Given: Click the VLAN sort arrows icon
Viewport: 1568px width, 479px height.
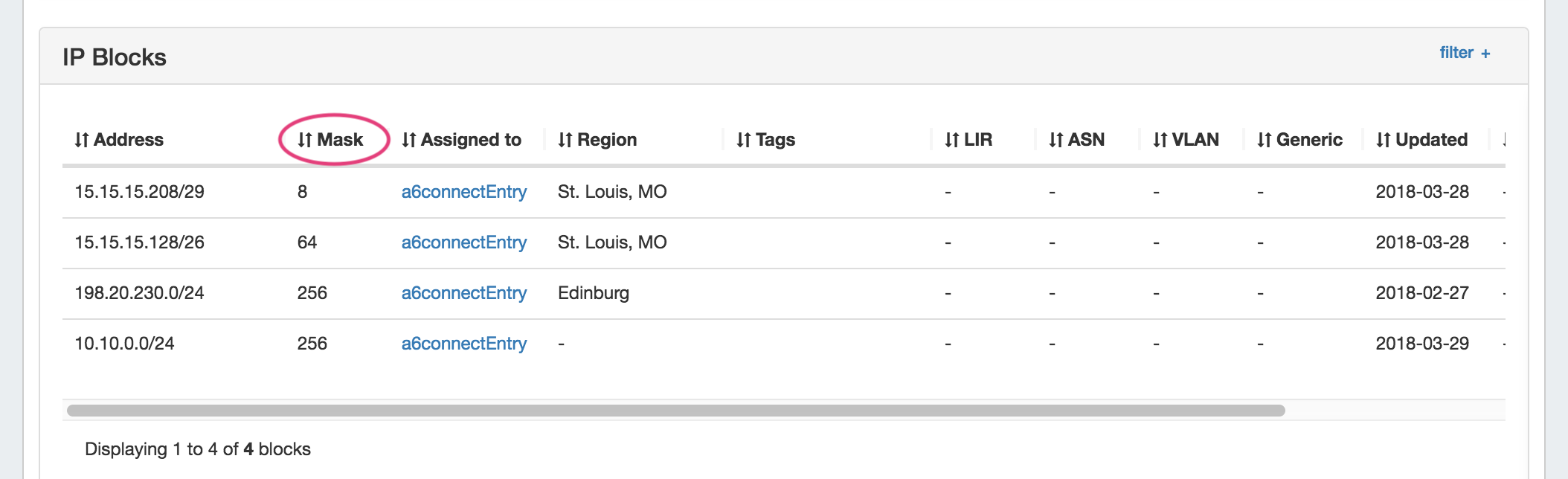Looking at the screenshot, I should coord(1160,140).
